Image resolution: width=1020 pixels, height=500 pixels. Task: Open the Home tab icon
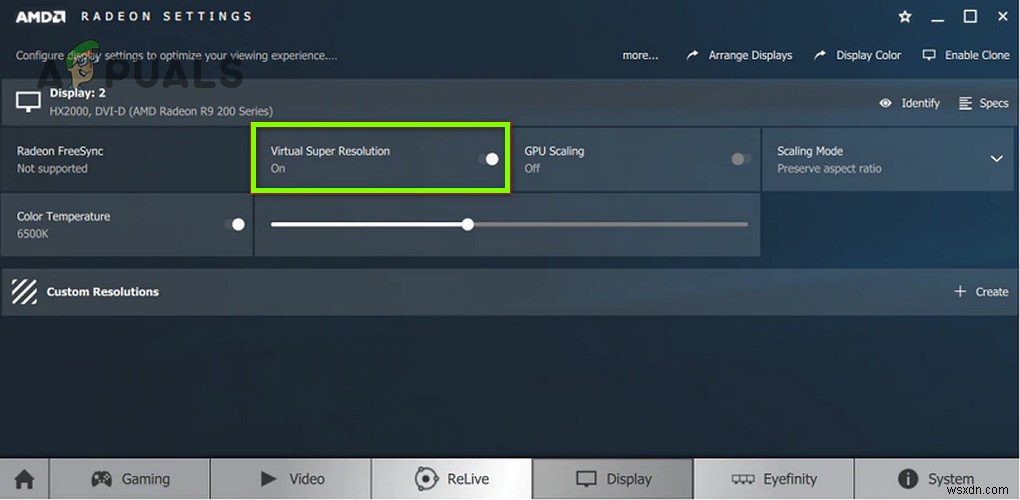click(x=24, y=479)
